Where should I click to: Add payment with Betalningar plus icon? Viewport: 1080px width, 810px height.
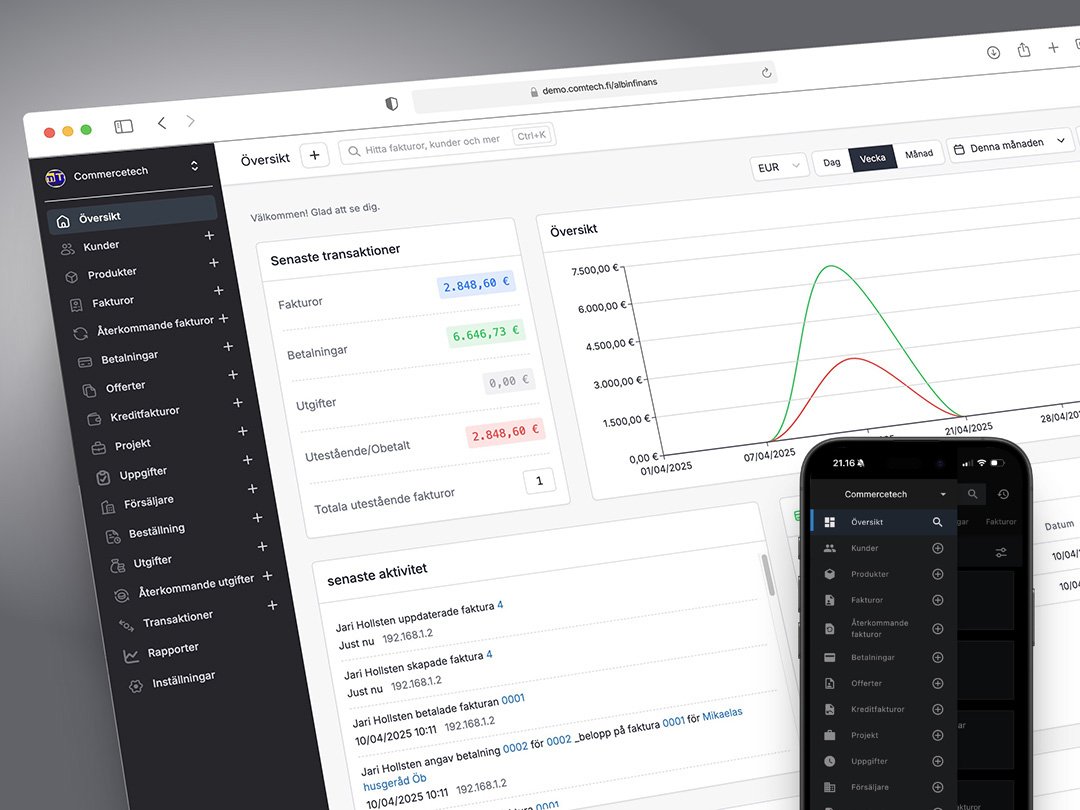[228, 346]
